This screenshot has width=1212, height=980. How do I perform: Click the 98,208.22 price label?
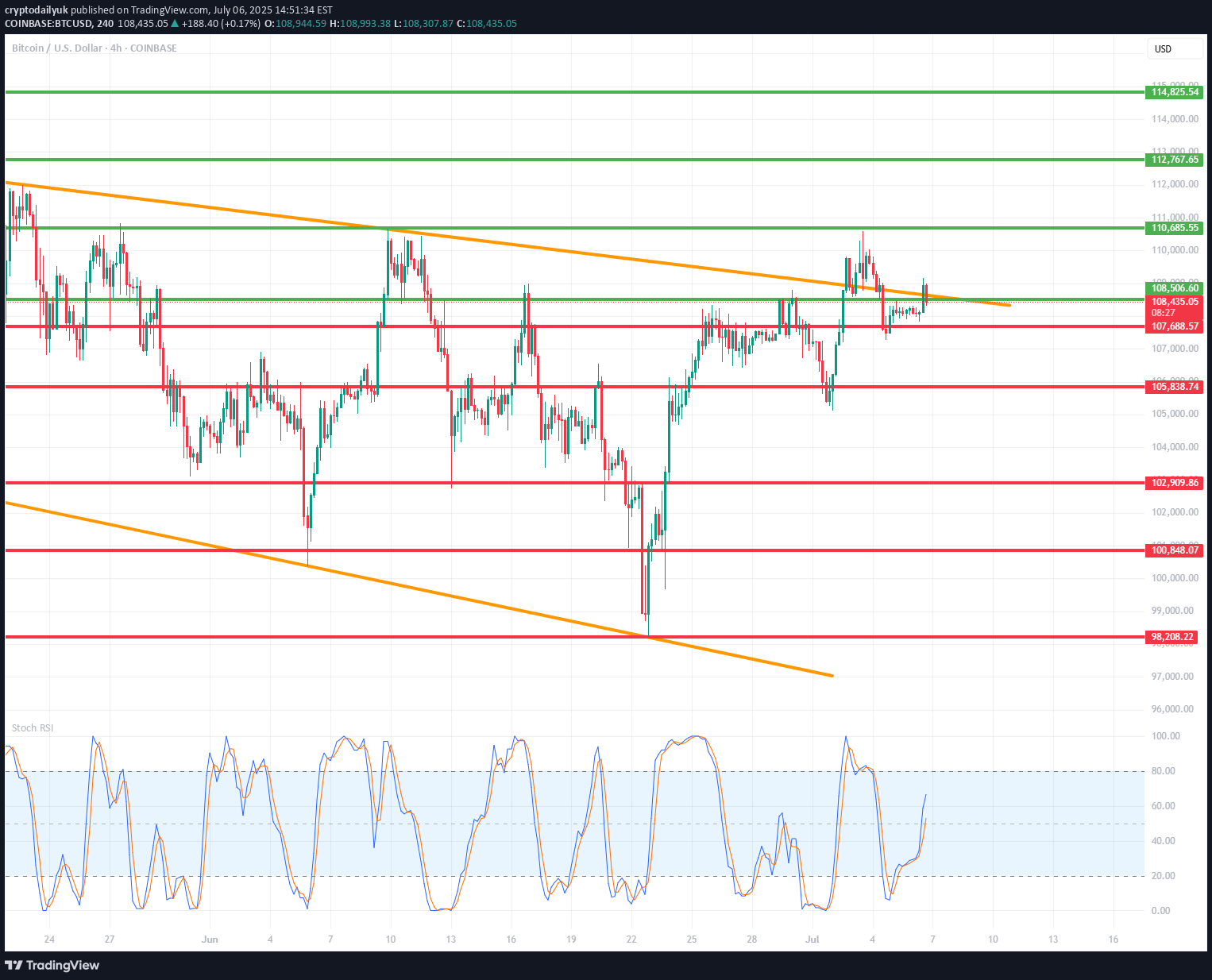pos(1172,637)
